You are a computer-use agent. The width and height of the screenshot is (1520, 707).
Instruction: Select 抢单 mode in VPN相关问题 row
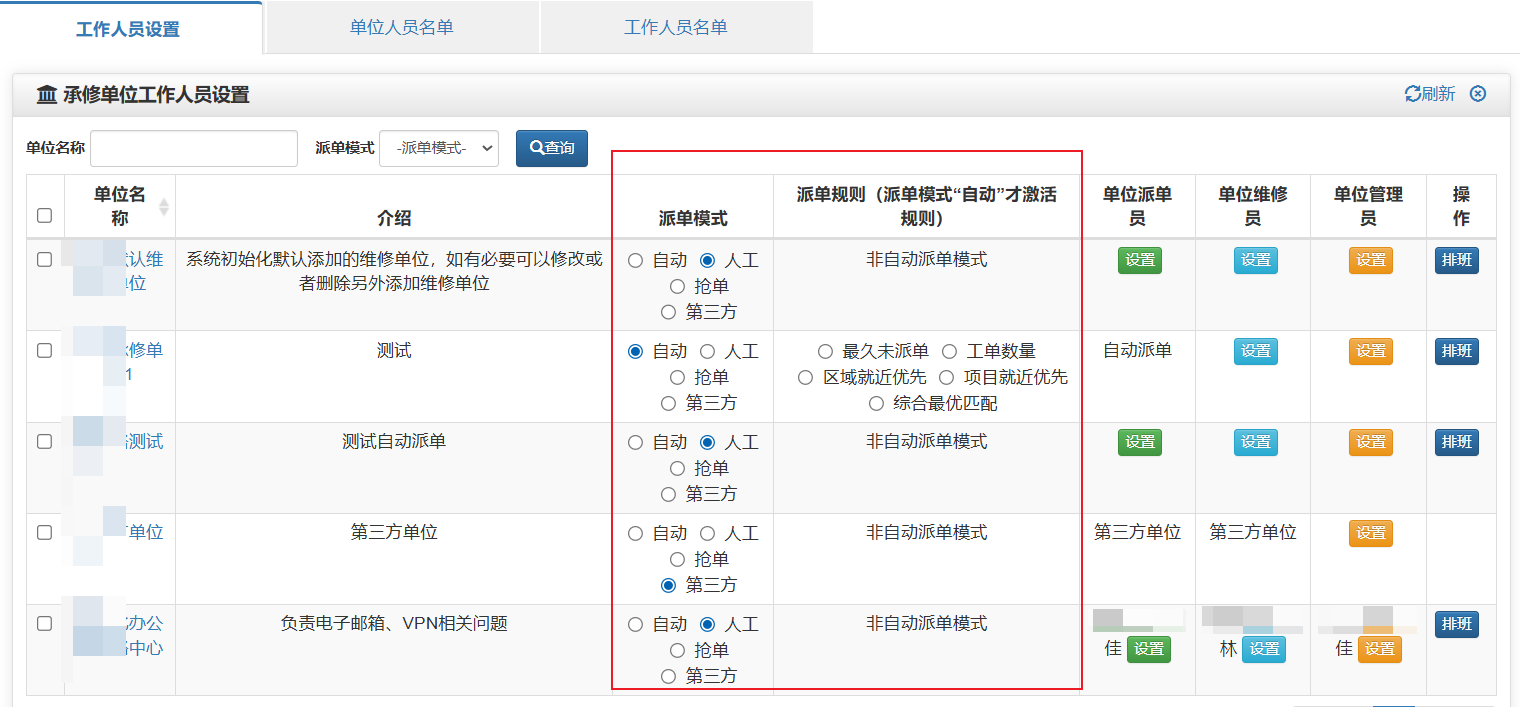[x=677, y=650]
